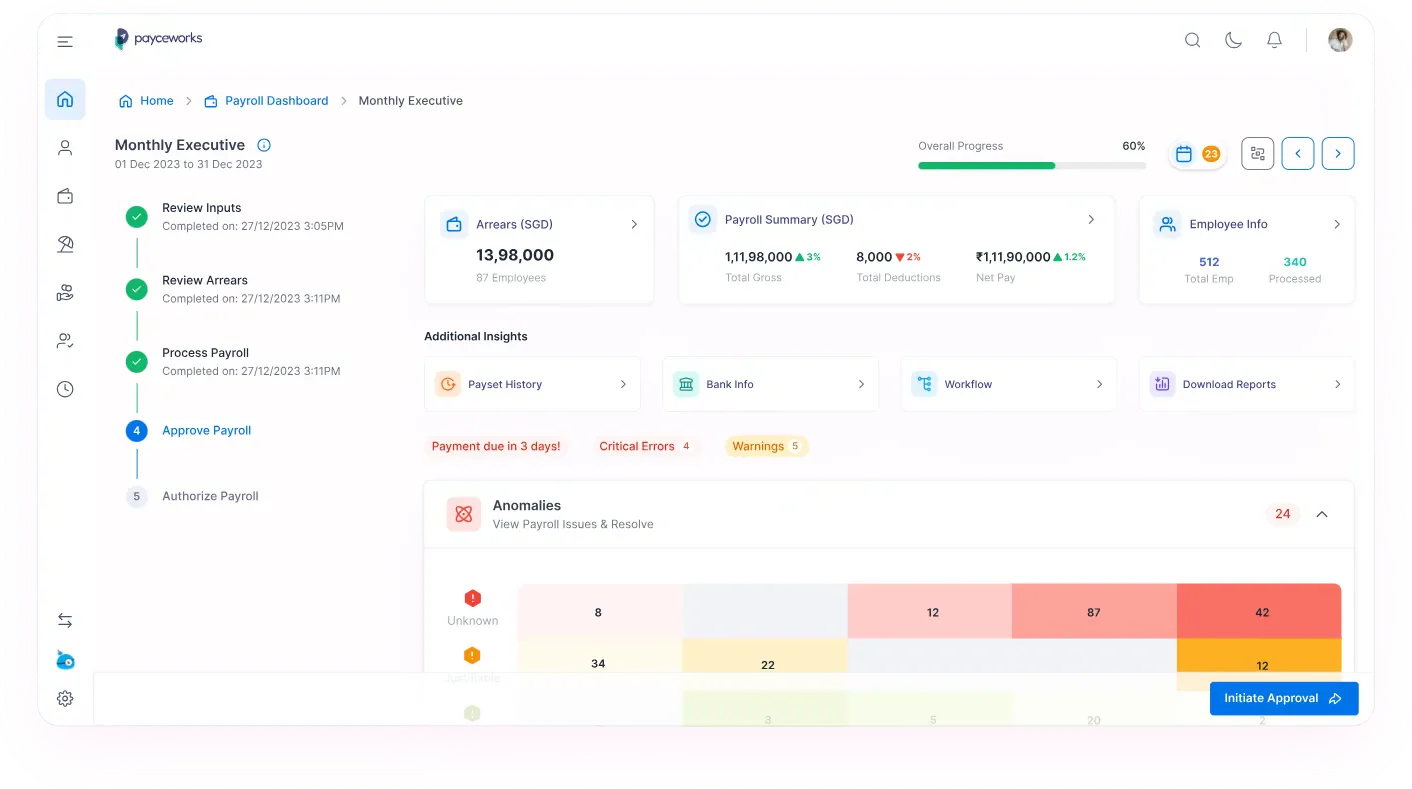
Task: Open settings gear in sidebar
Action: pos(65,699)
